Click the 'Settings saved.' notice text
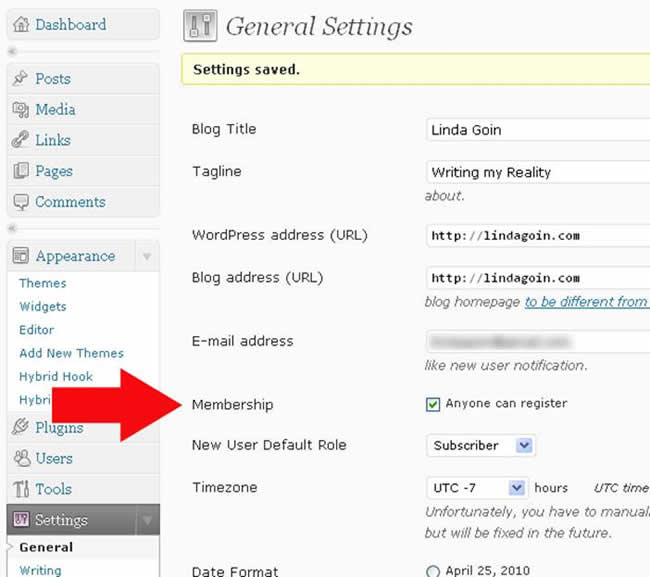 click(x=246, y=69)
